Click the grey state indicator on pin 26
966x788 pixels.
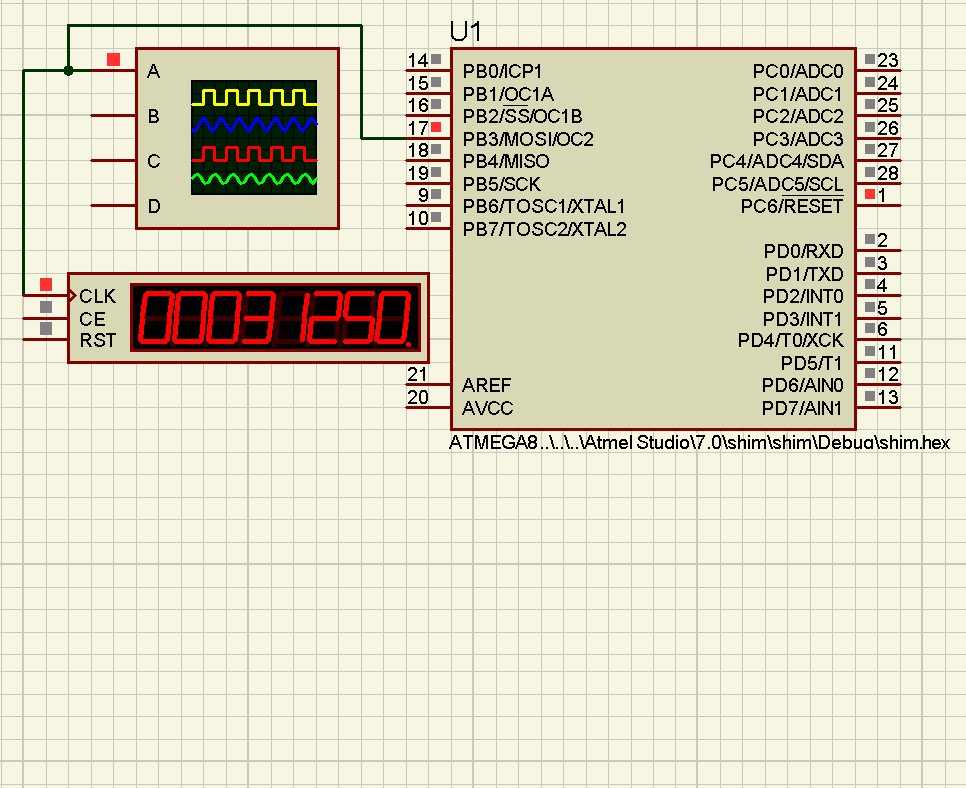tap(870, 127)
